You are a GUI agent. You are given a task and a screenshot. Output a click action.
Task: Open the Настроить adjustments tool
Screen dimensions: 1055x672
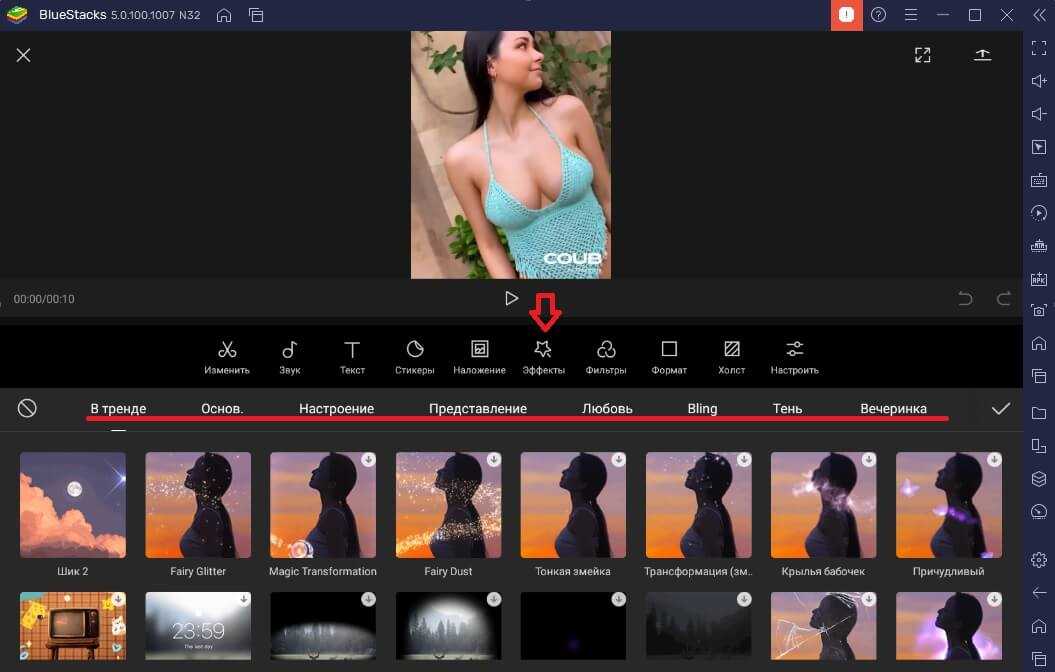794,356
